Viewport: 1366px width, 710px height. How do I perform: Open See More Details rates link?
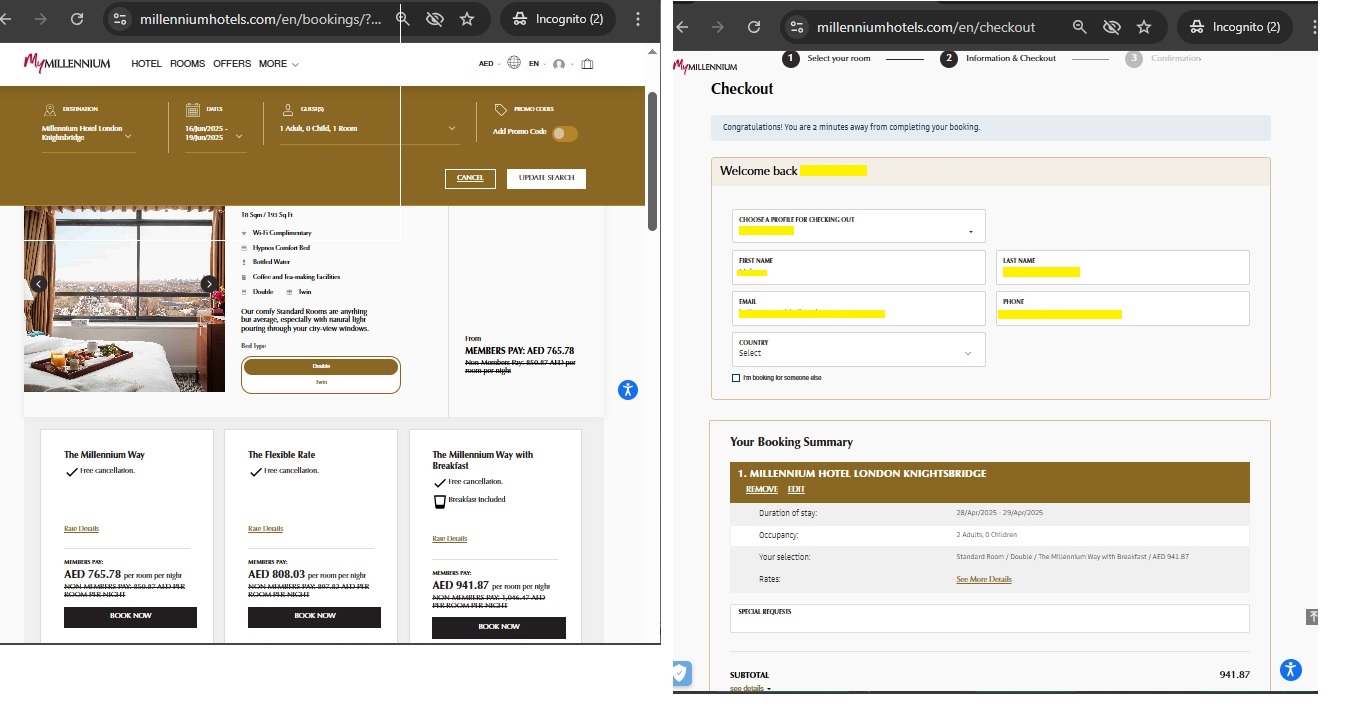click(984, 579)
